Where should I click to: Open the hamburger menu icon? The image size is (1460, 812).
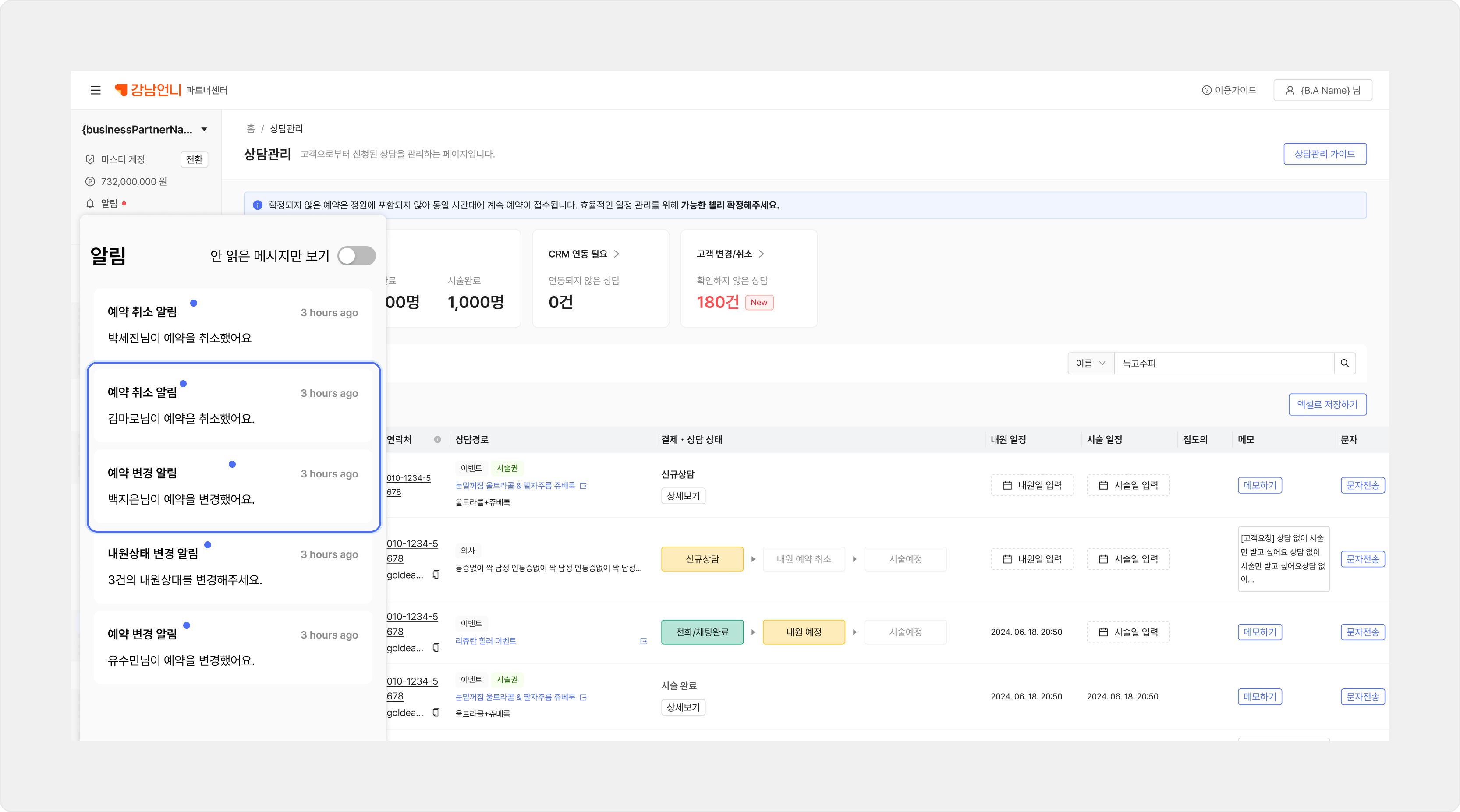(x=95, y=90)
